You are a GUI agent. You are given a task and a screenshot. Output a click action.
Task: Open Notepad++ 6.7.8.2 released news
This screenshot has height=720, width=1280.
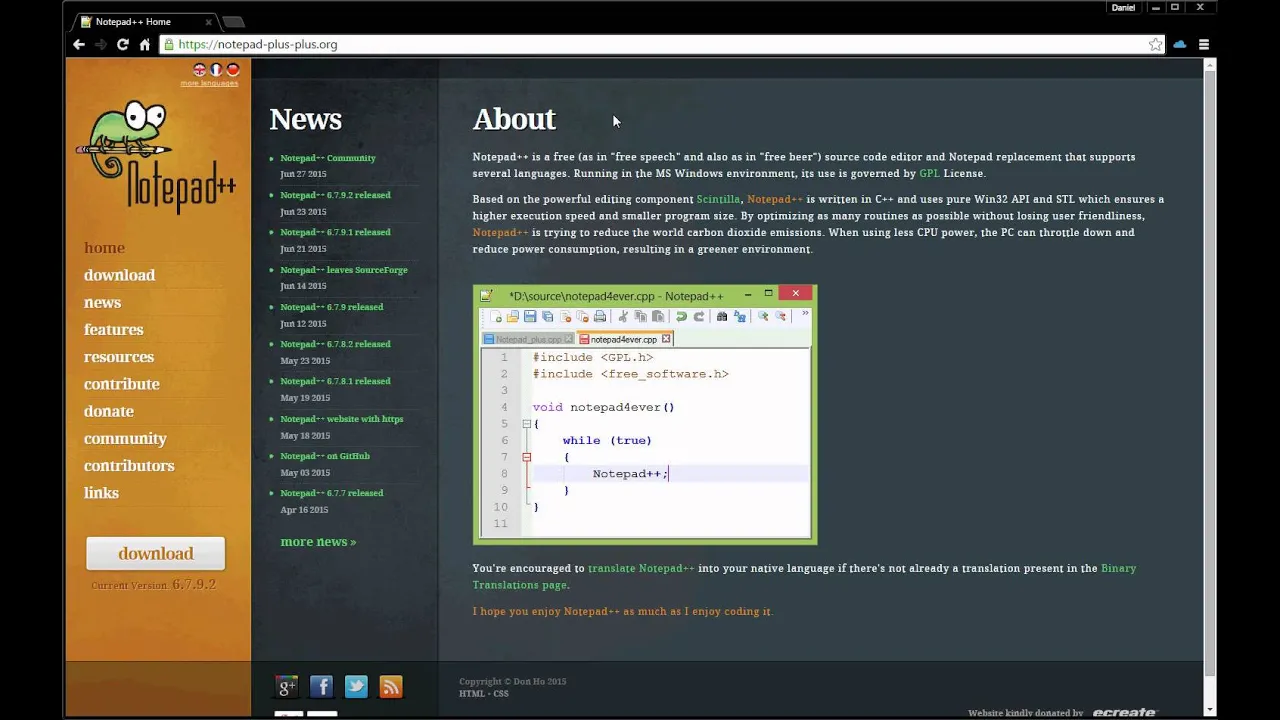coord(335,344)
